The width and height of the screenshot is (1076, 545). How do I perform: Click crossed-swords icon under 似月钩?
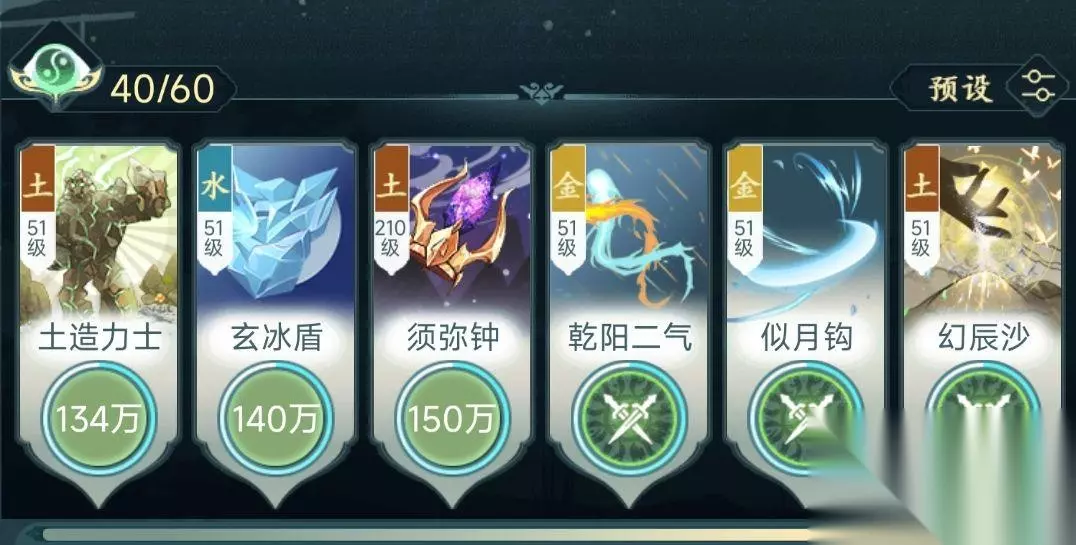pyautogui.click(x=805, y=418)
